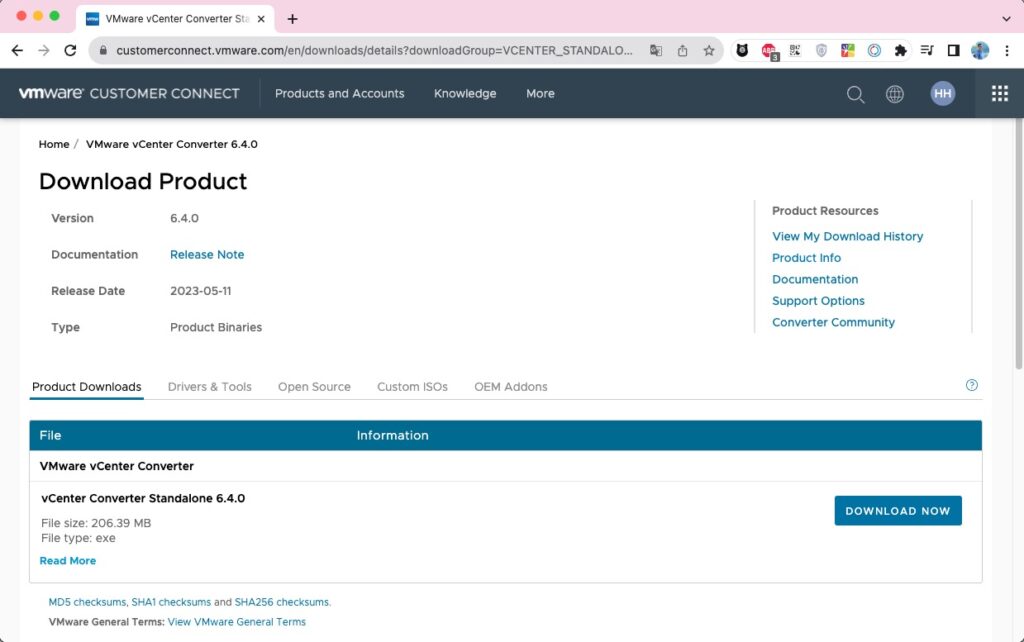Image resolution: width=1024 pixels, height=642 pixels.
Task: Switch to the Open Source tab
Action: tap(314, 387)
